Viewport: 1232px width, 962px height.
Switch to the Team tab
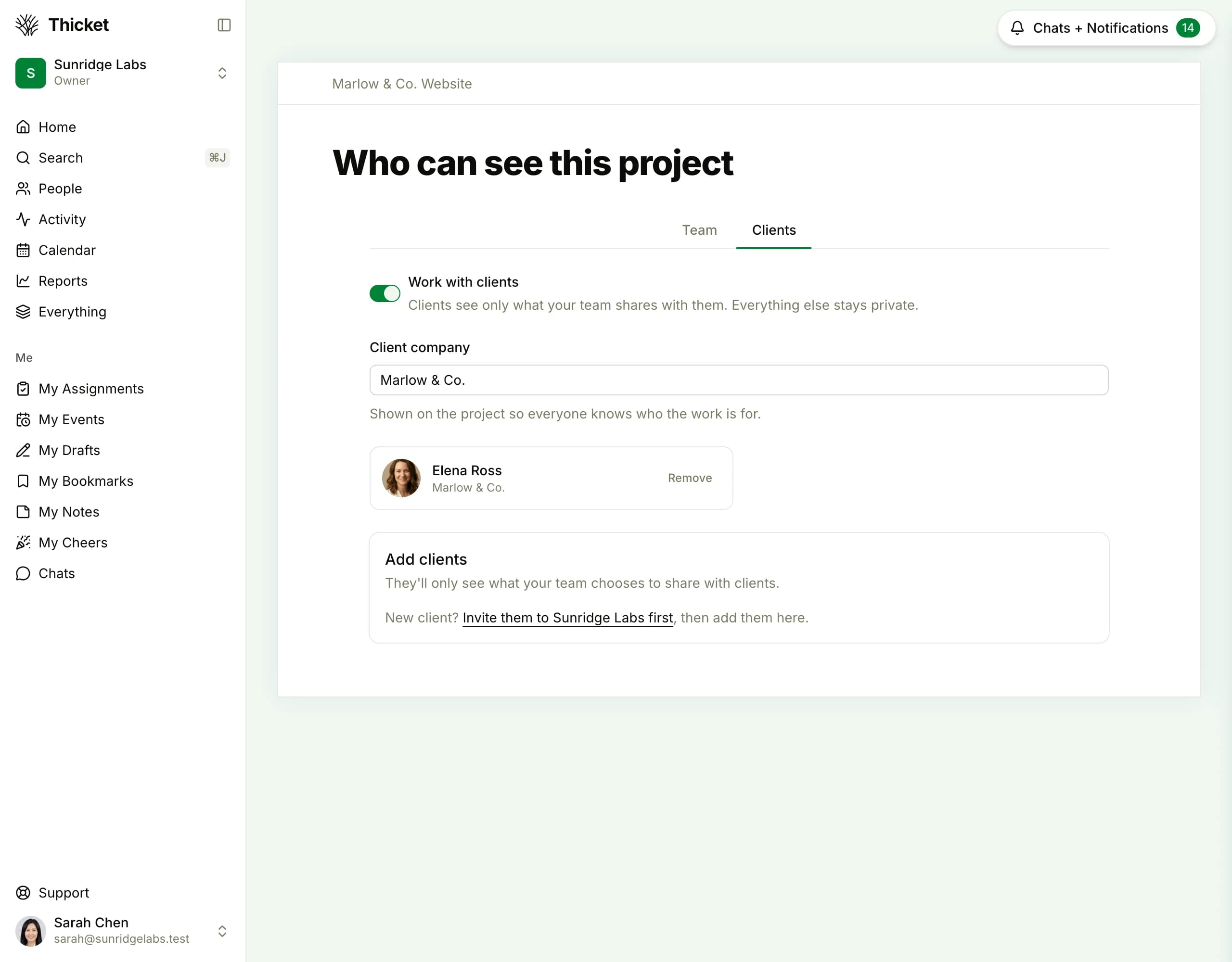coord(699,230)
